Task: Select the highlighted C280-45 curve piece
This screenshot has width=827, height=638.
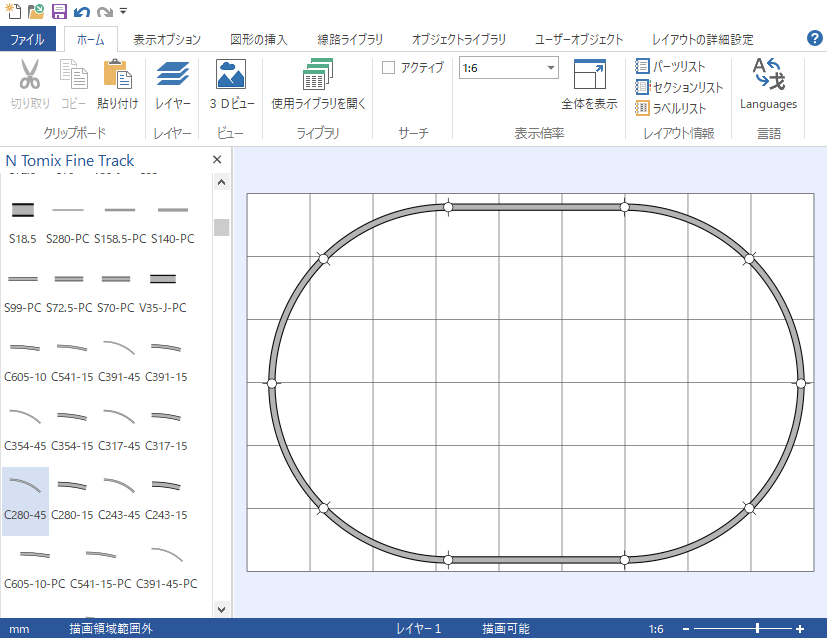Action: [25, 501]
